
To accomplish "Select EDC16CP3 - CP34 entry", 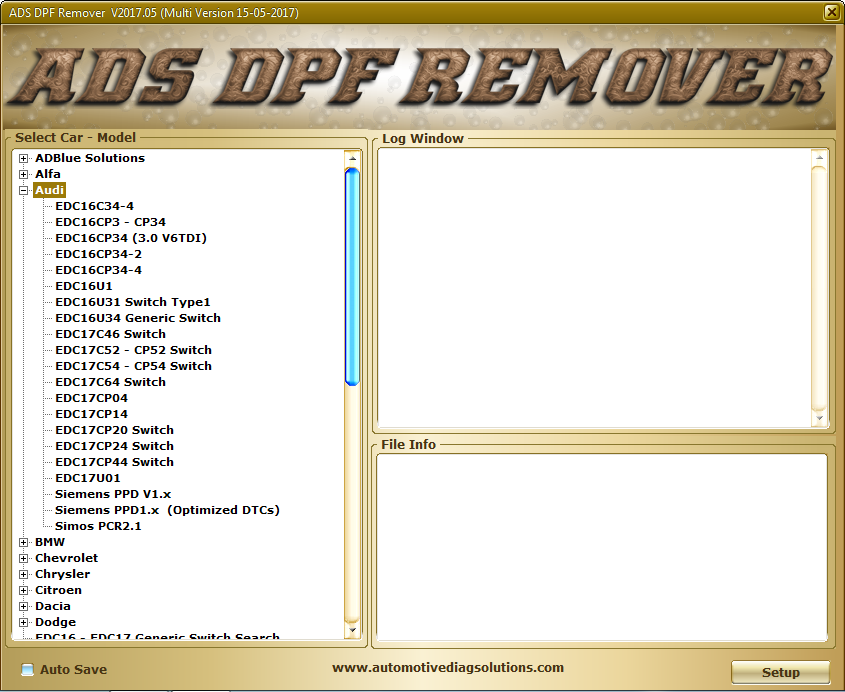I will [x=110, y=222].
